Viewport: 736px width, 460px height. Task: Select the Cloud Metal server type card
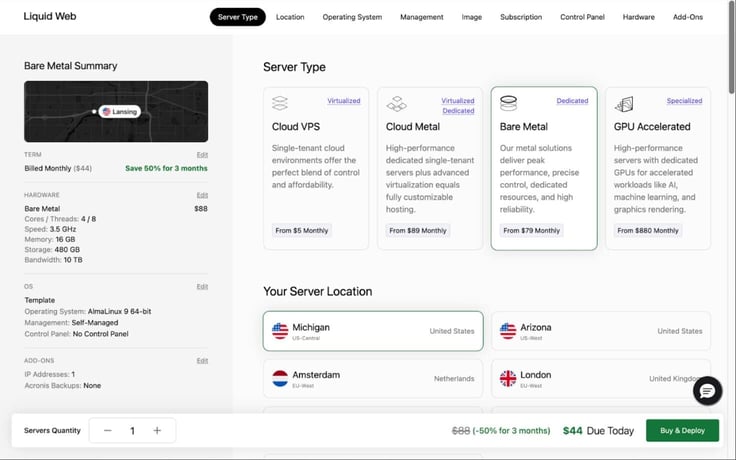click(x=430, y=168)
